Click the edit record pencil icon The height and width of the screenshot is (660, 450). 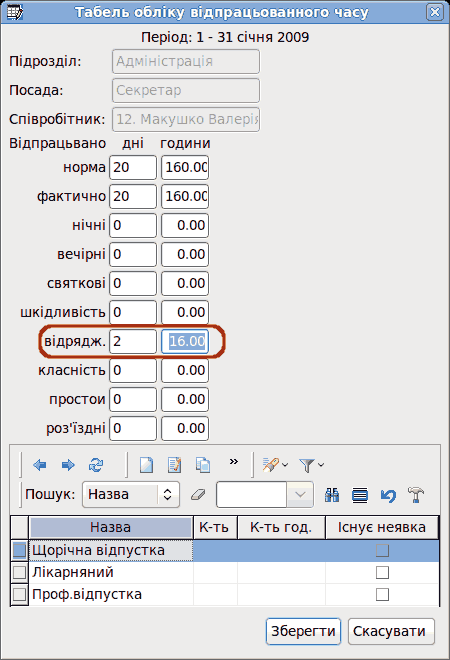pos(174,465)
